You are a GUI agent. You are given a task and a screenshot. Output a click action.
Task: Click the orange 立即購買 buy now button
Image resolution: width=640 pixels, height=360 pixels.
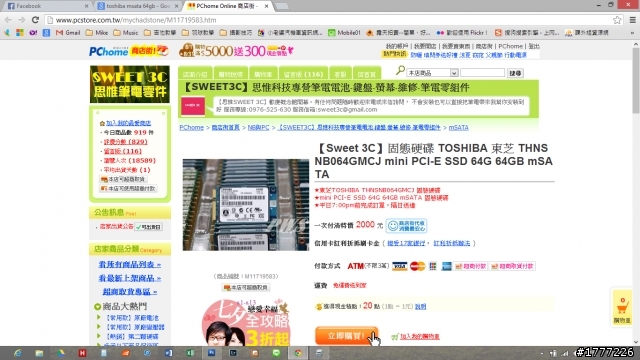point(346,336)
